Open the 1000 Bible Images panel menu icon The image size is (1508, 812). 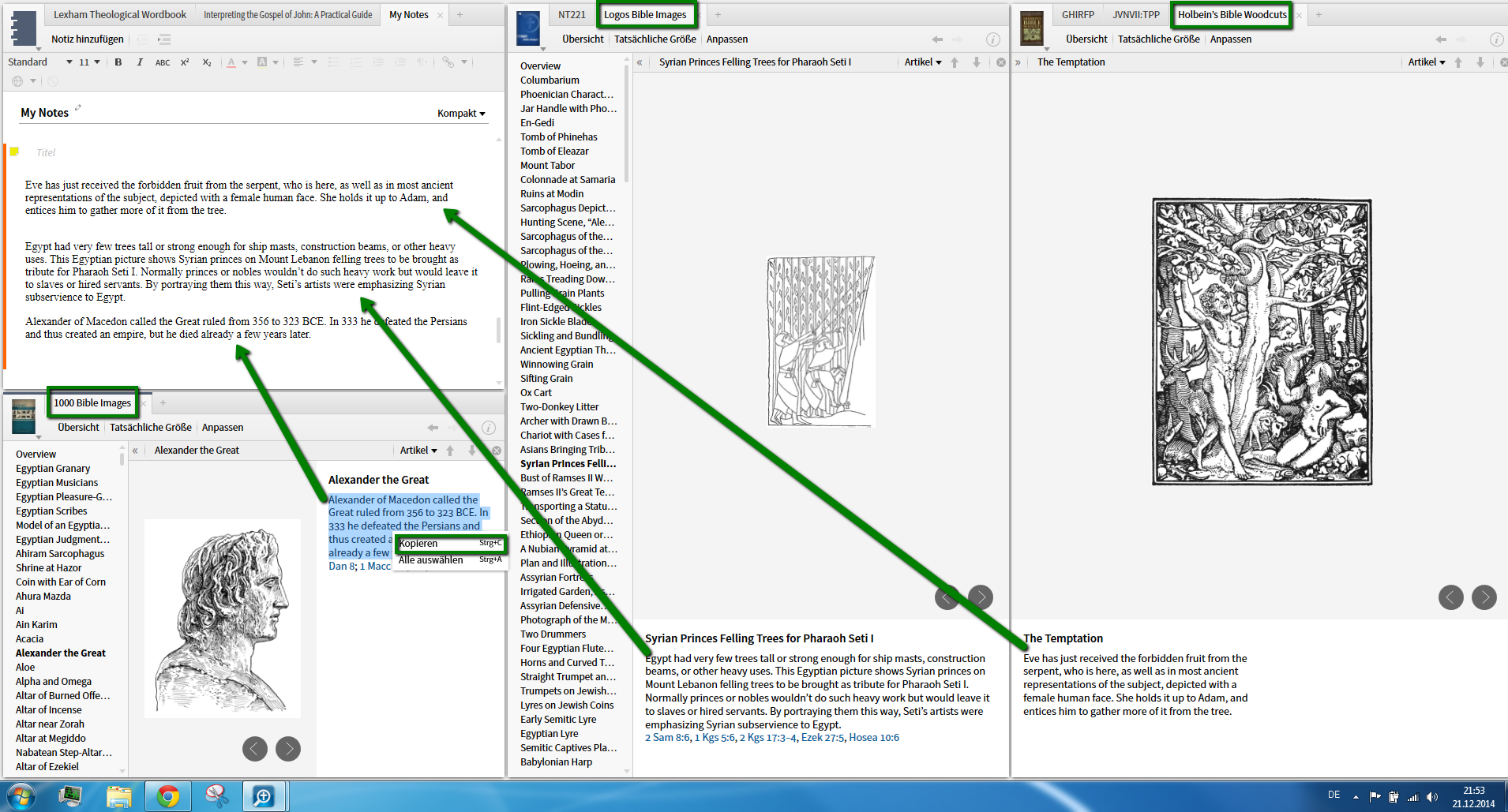24,417
